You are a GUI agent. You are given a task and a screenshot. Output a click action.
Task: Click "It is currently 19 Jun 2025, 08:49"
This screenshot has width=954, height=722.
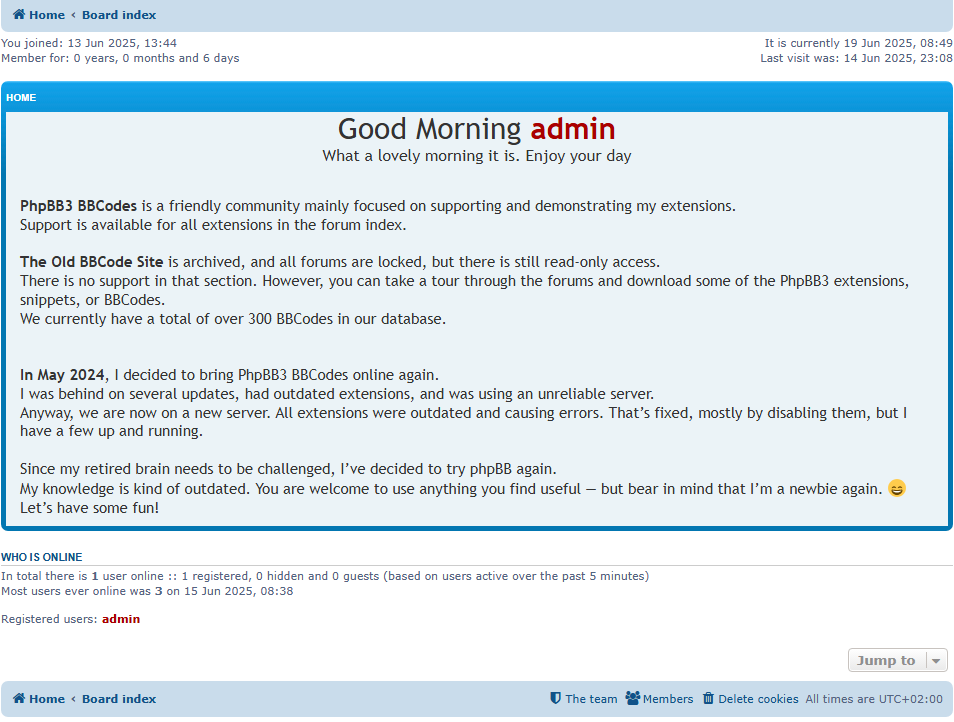858,43
